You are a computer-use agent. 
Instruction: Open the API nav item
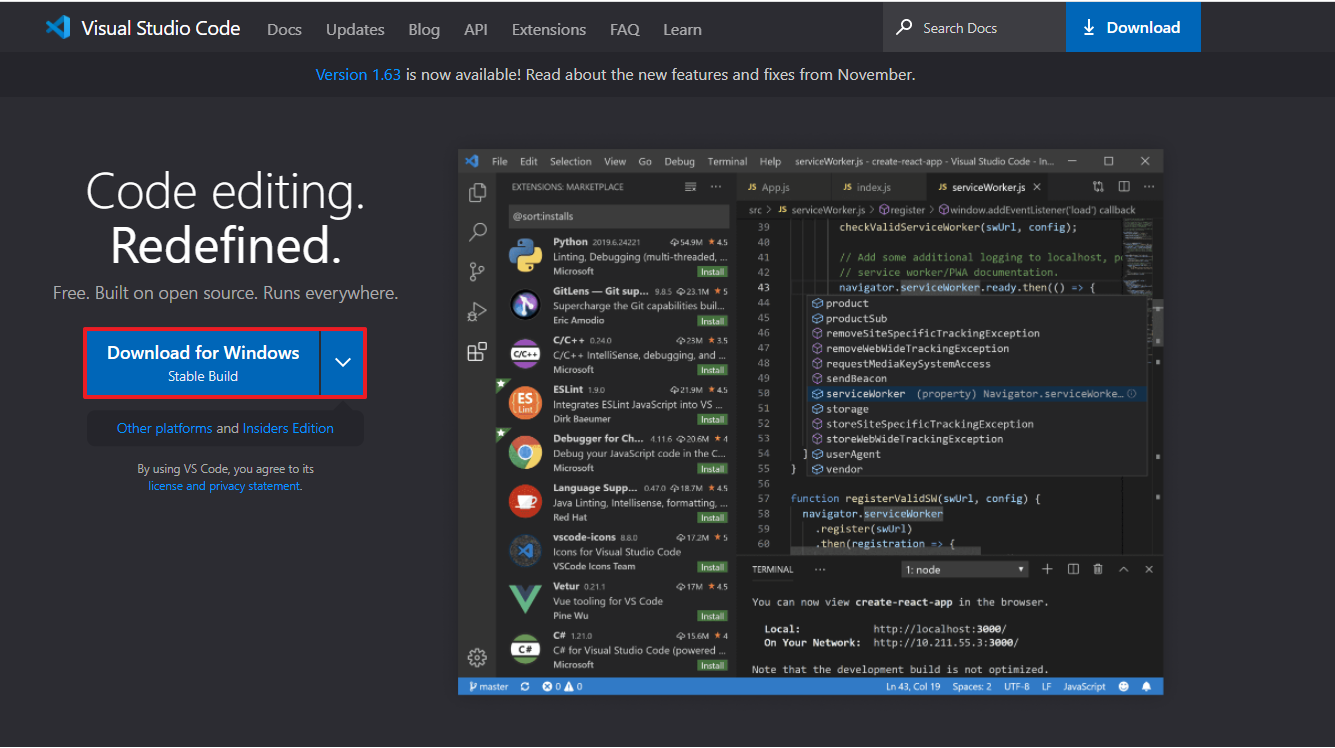tap(476, 29)
